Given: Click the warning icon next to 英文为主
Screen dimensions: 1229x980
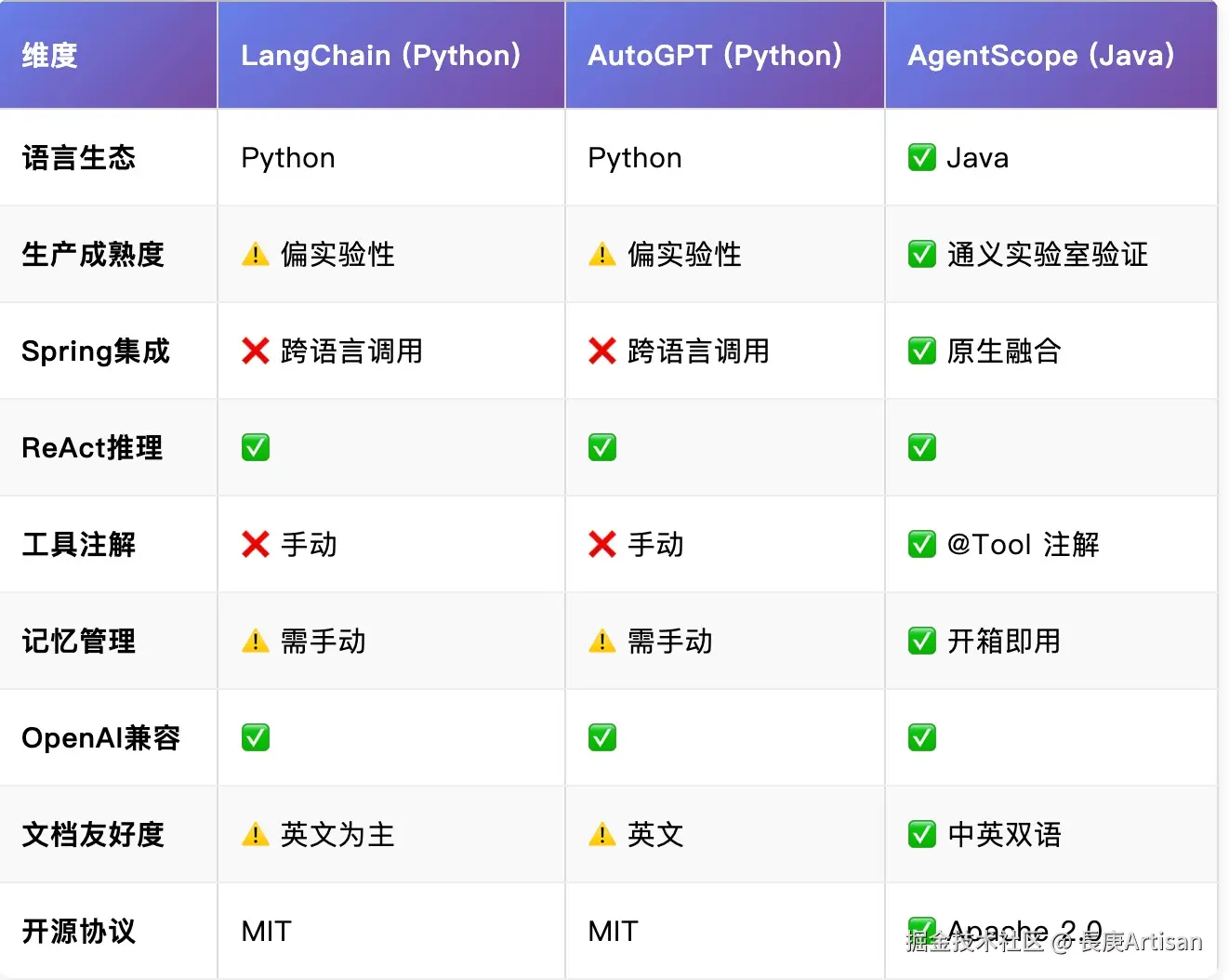Looking at the screenshot, I should pos(255,834).
